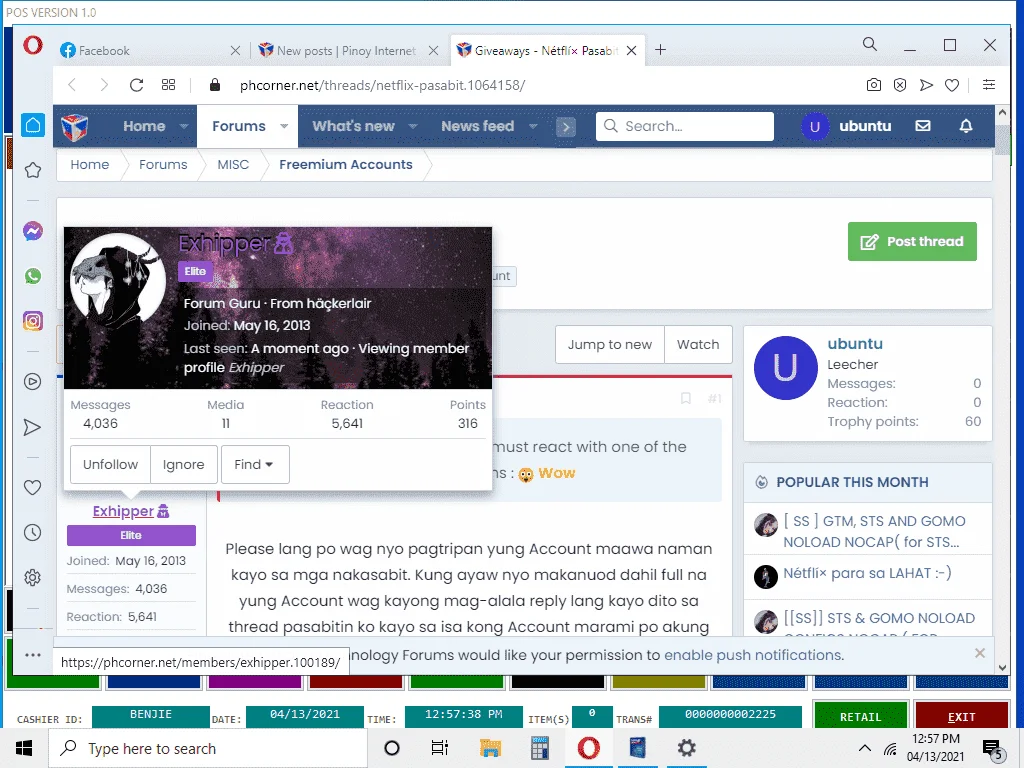
Task: Open My Flow arrow icon in sidebar
Action: [33, 427]
